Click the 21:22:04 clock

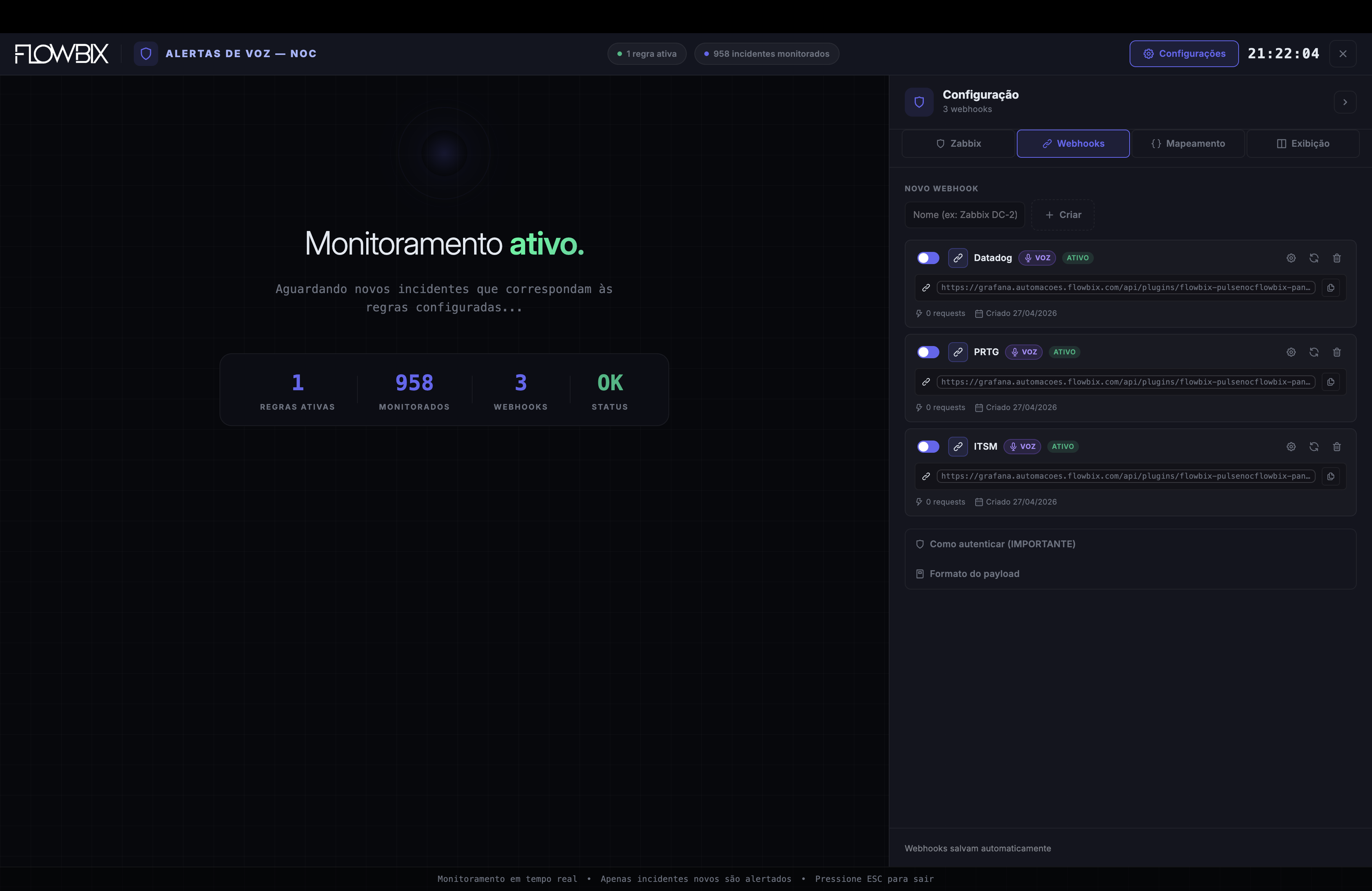pos(1284,54)
